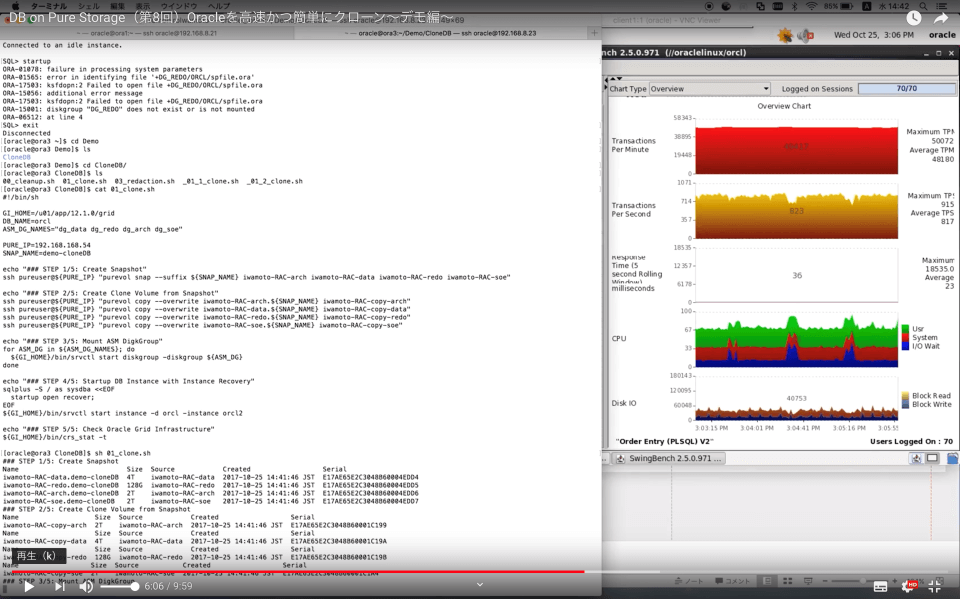
Task: Click the Wi-Fi status icon
Action: point(811,6)
